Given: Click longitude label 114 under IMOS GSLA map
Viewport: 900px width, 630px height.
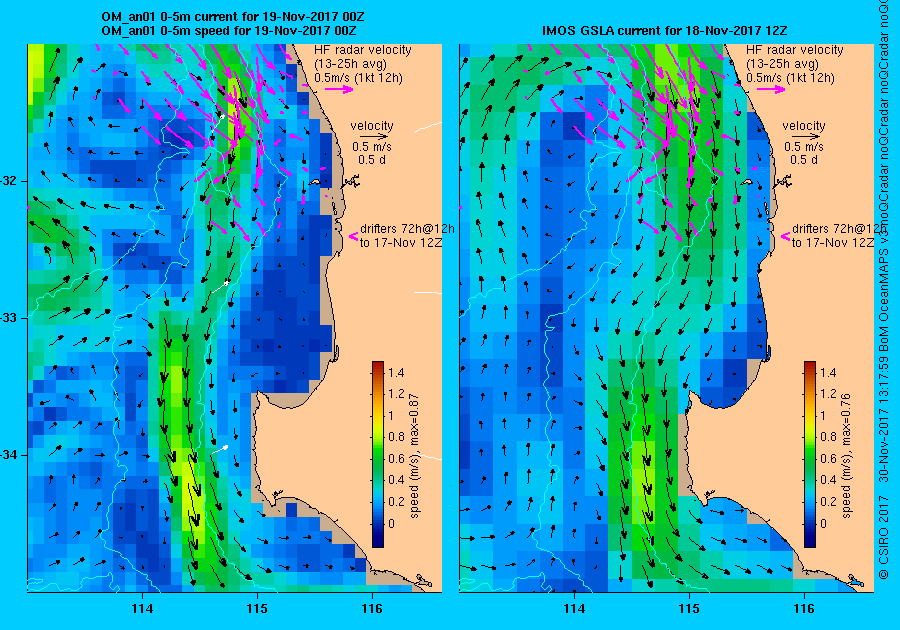Looking at the screenshot, I should (575, 609).
